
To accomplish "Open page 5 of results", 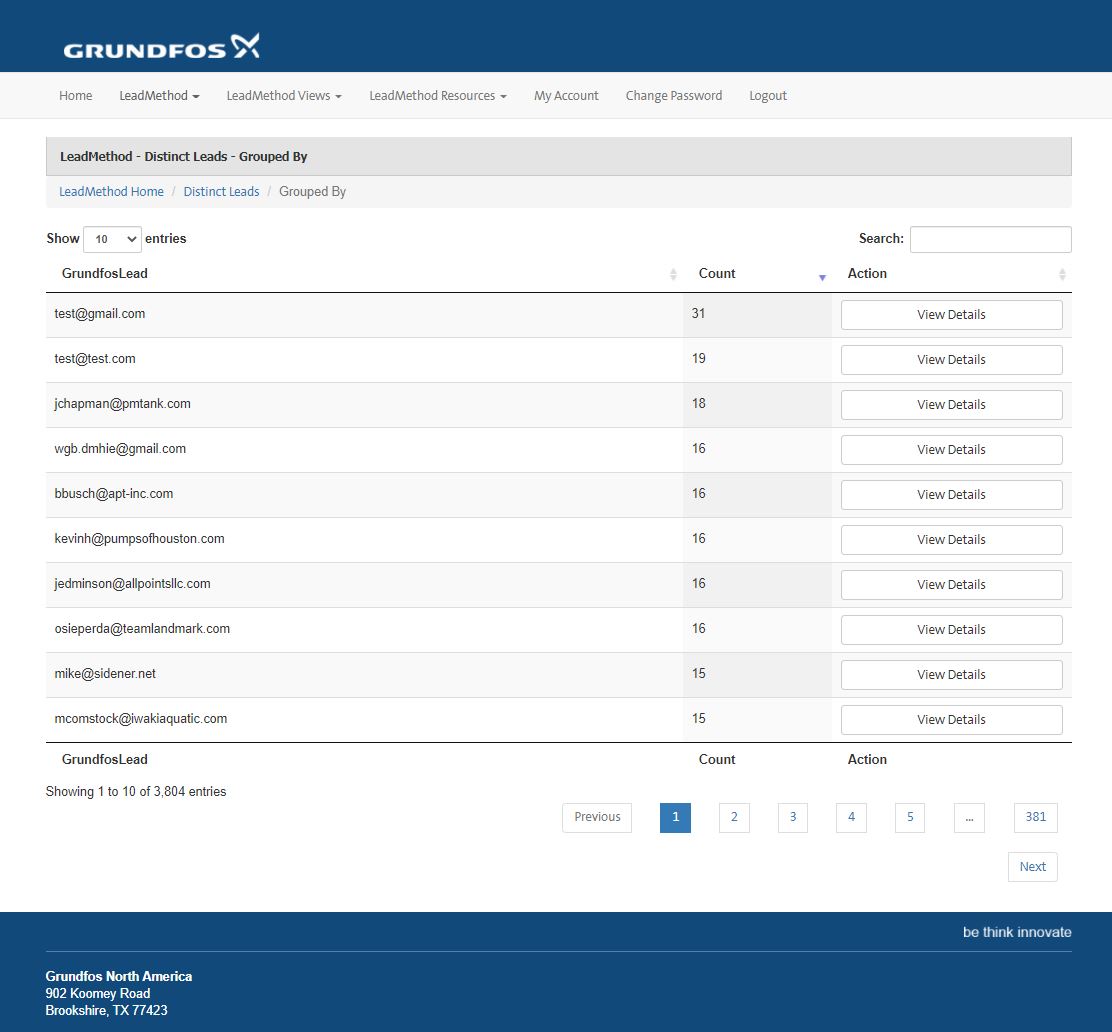I will click(x=910, y=817).
